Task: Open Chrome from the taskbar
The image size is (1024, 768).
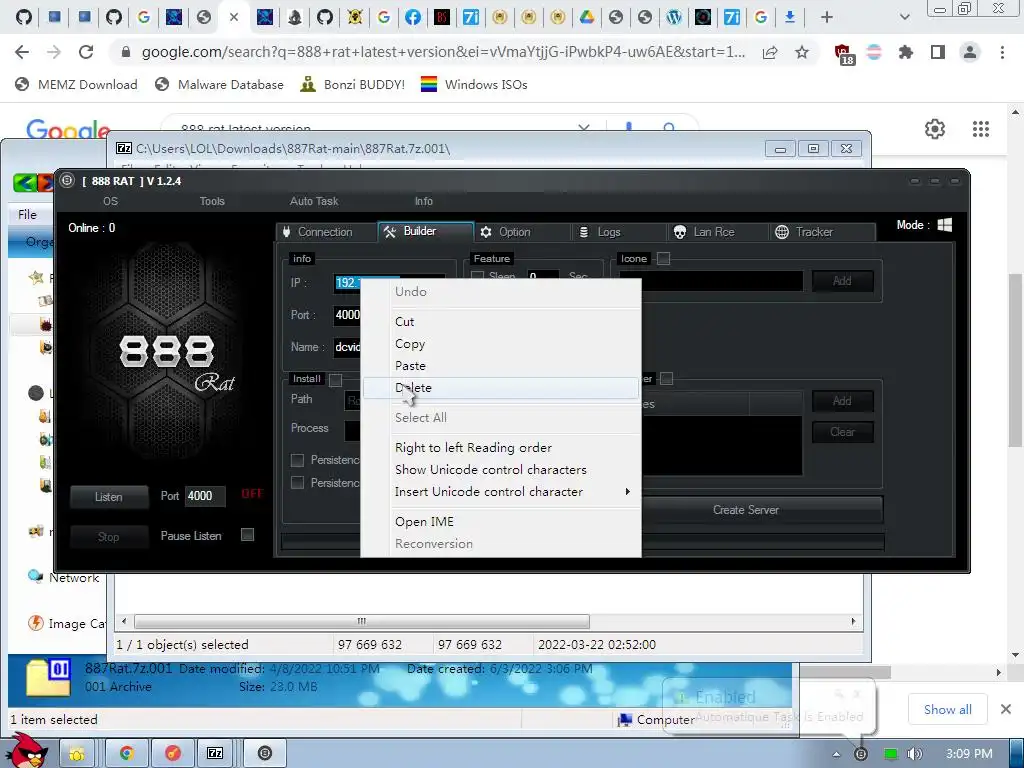Action: click(126, 753)
